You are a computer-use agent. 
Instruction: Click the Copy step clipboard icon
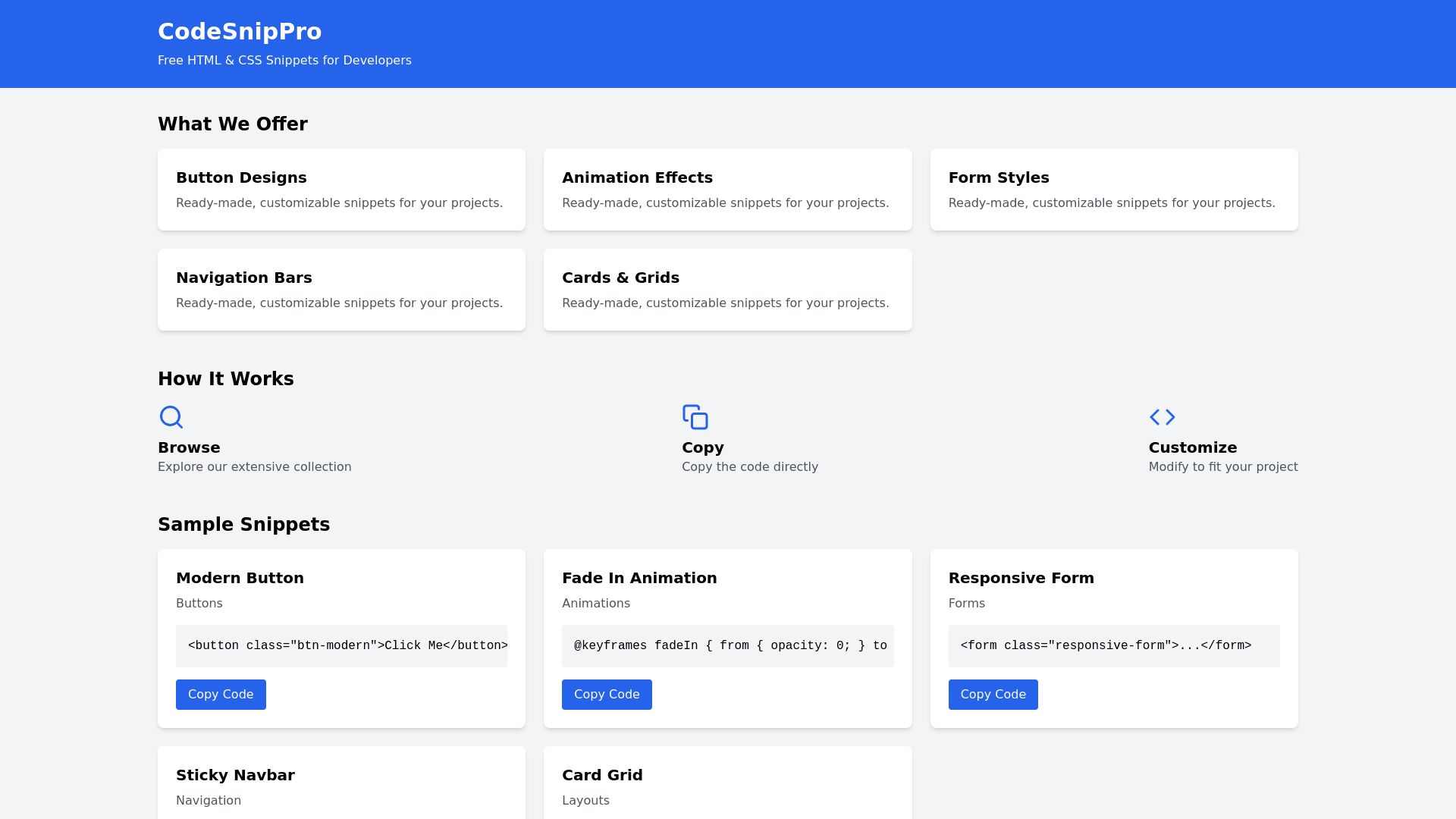[695, 417]
